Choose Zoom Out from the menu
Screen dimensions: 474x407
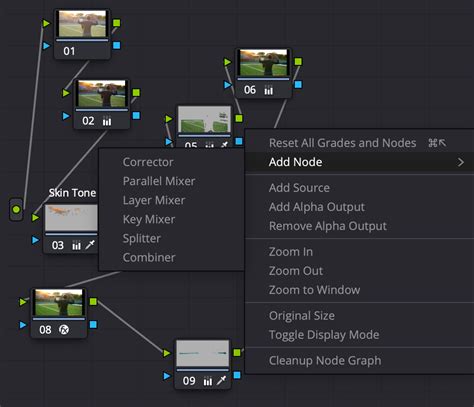tap(296, 271)
